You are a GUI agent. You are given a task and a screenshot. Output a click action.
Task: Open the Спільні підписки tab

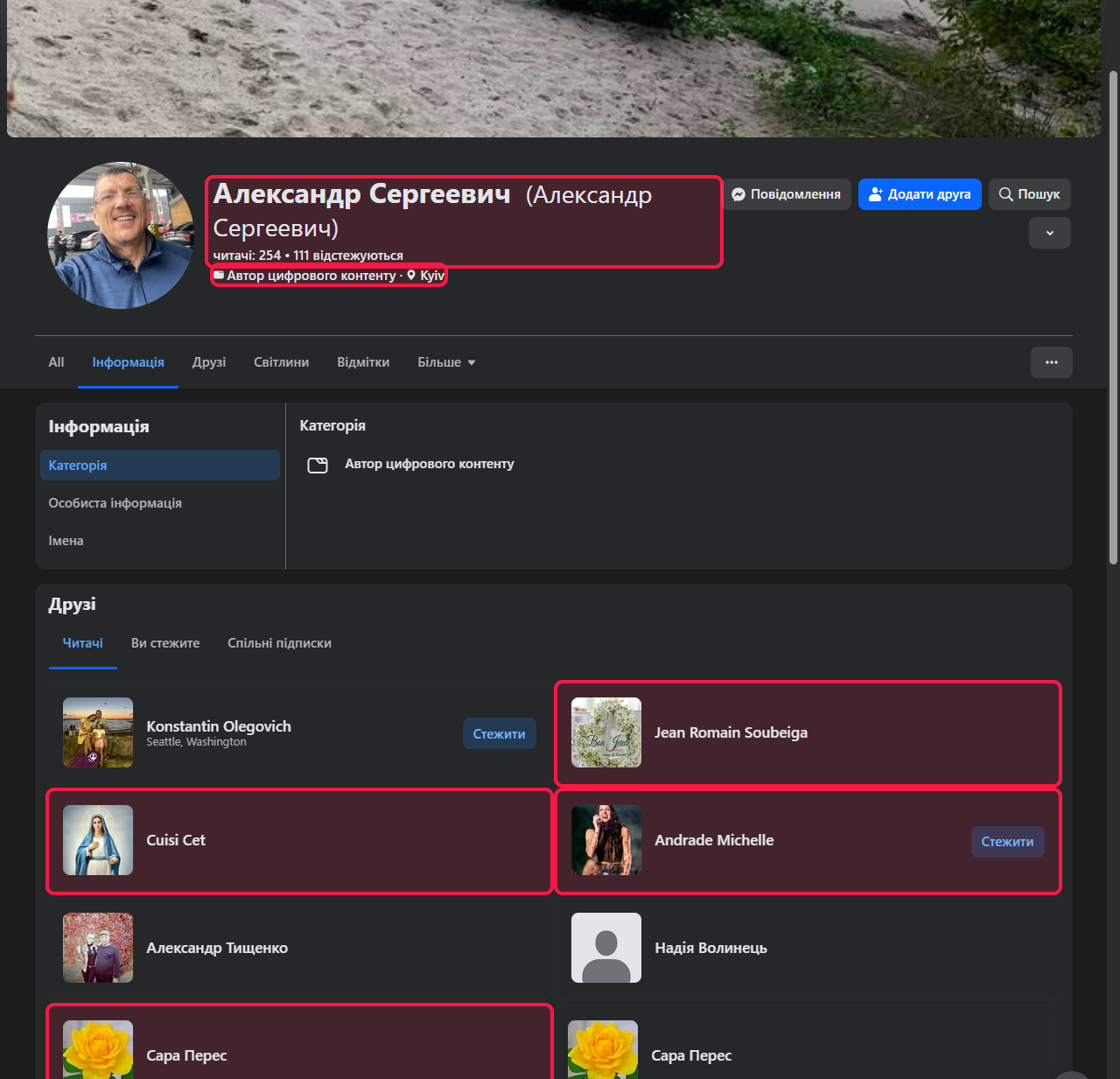pyautogui.click(x=279, y=643)
